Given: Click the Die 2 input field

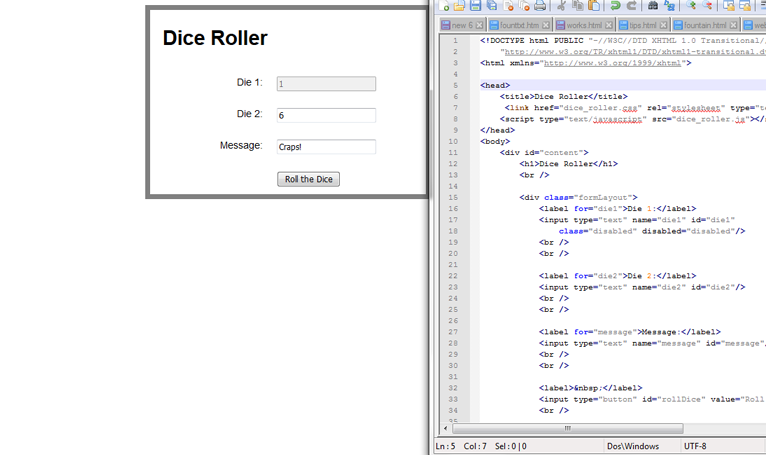Looking at the screenshot, I should pos(326,116).
